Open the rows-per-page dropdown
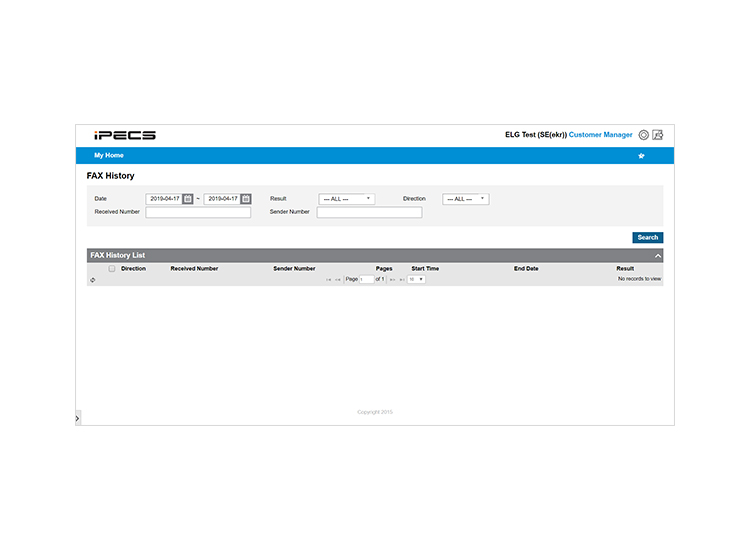 tap(416, 279)
